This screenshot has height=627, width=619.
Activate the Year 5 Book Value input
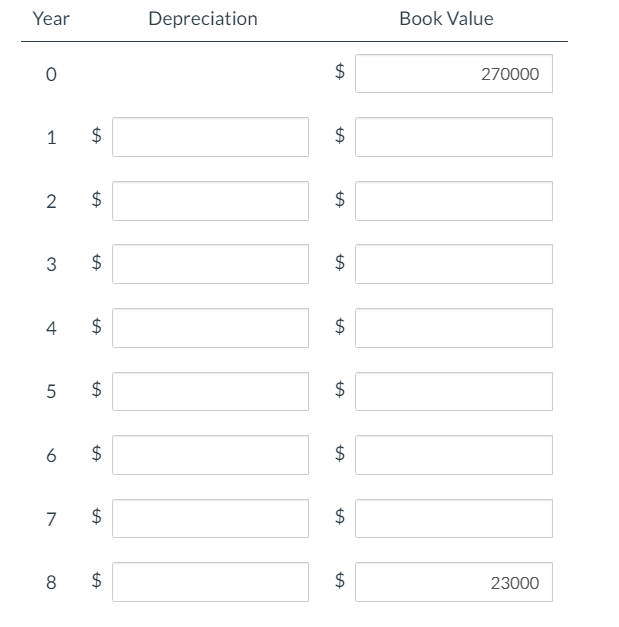453,391
